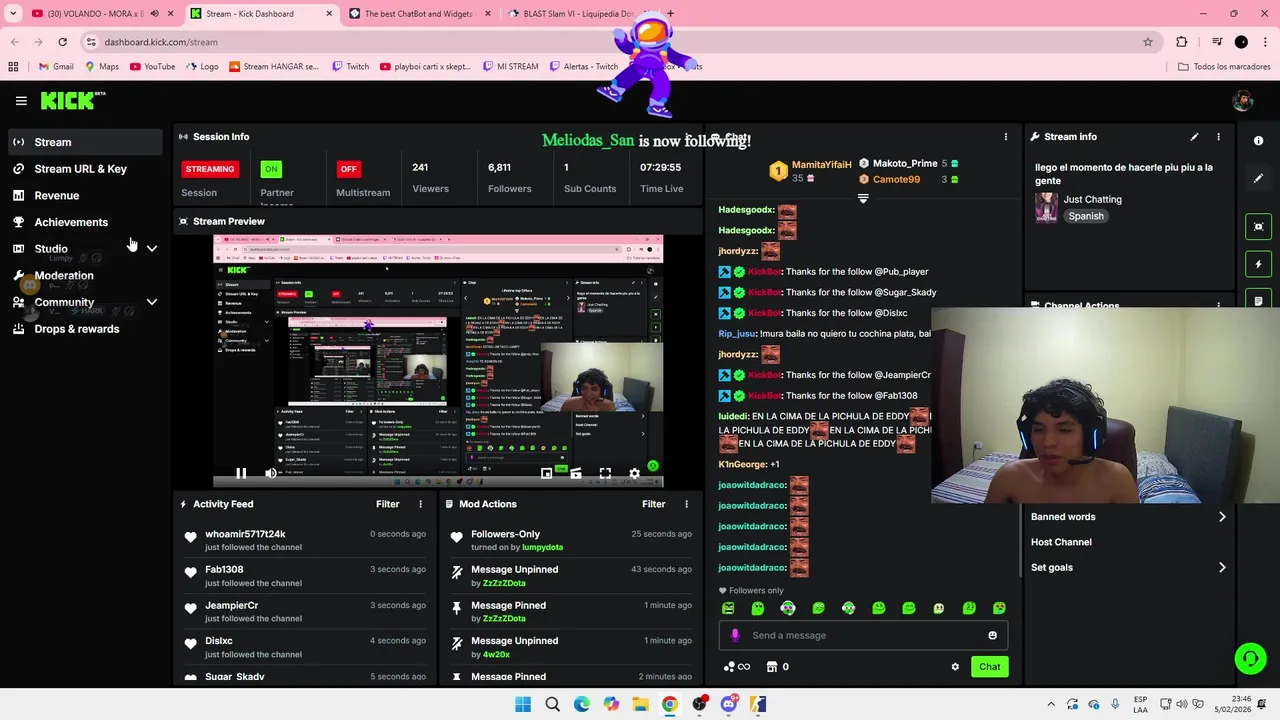
Task: Open Stream info options menu
Action: tap(1218, 137)
